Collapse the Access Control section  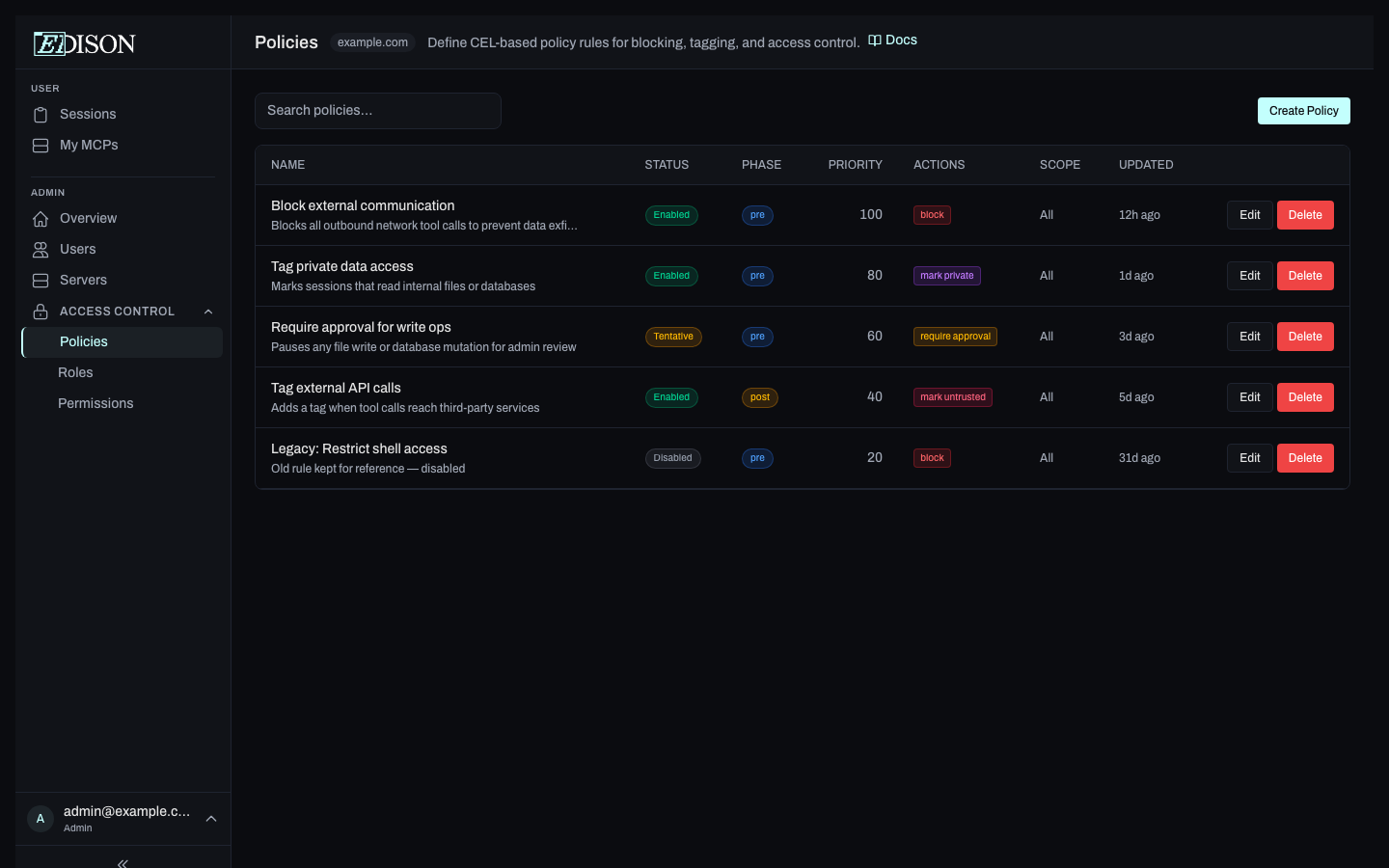(208, 311)
